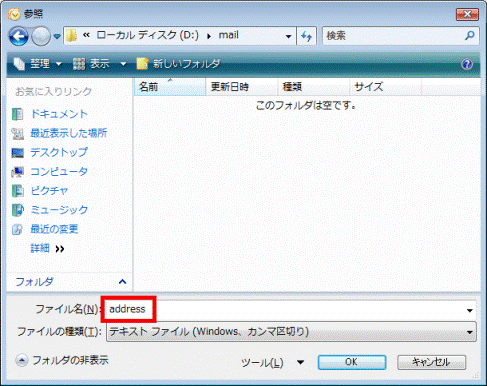Open コンピュータ favorite link
487x386 pixels.
coord(59,171)
